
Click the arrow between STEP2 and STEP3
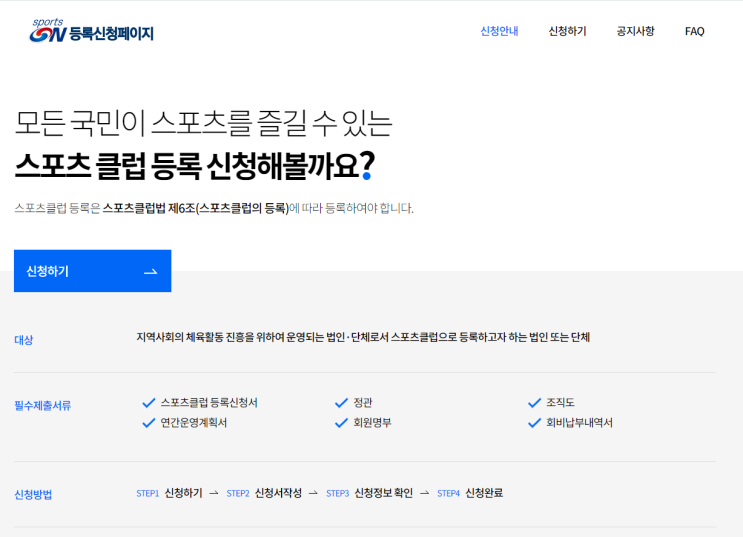point(313,493)
